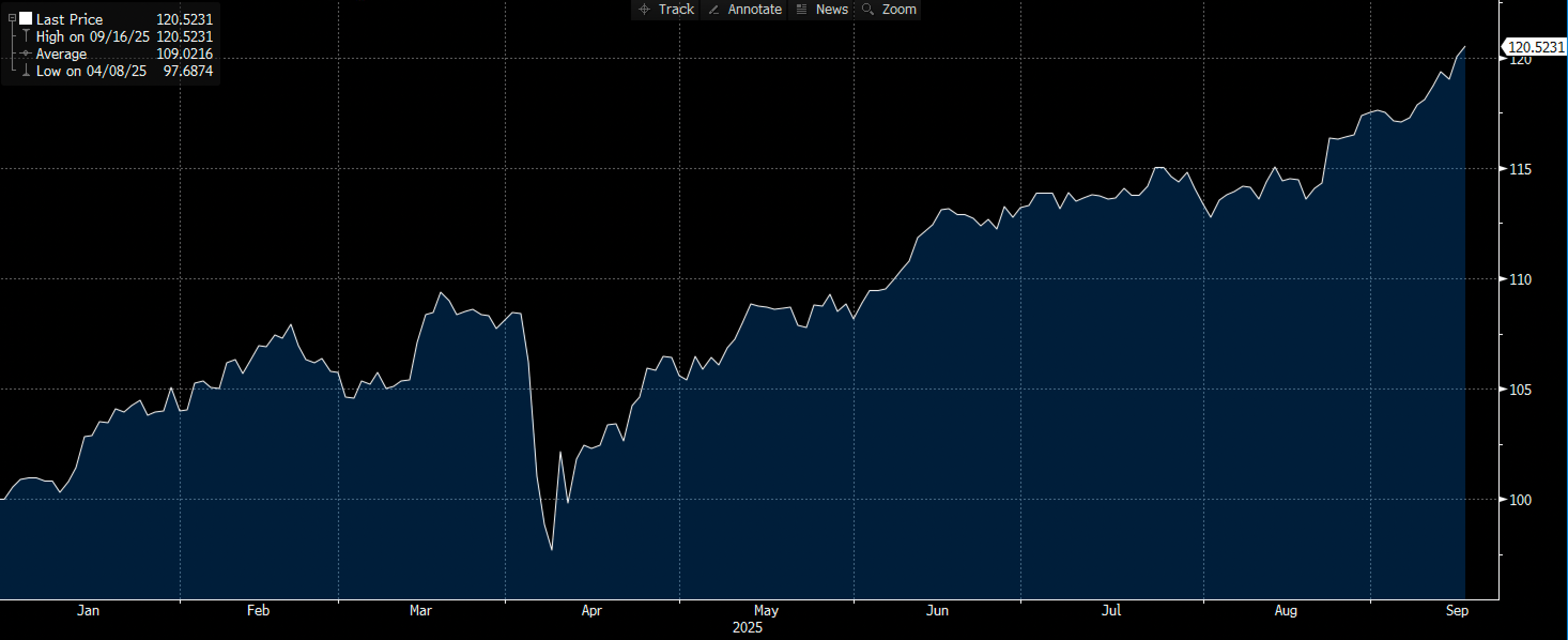The height and width of the screenshot is (640, 1568).
Task: Select the Annotate pencil icon
Action: pos(714,9)
